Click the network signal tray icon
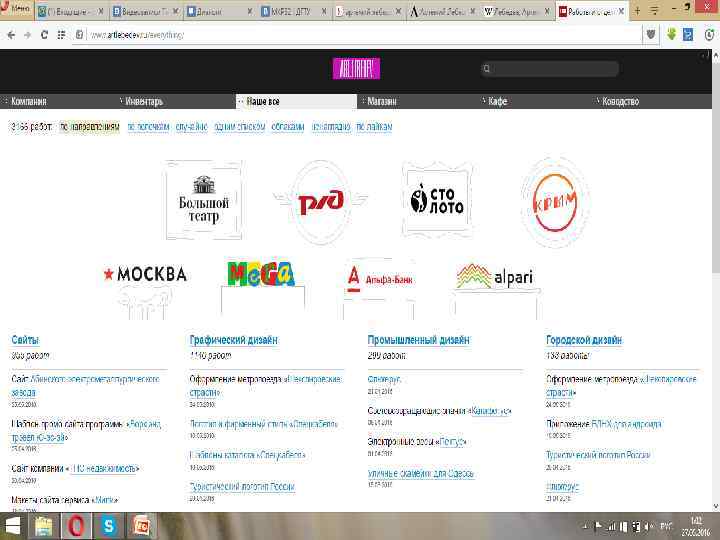Screen dimensions: 720x540 (611, 527)
